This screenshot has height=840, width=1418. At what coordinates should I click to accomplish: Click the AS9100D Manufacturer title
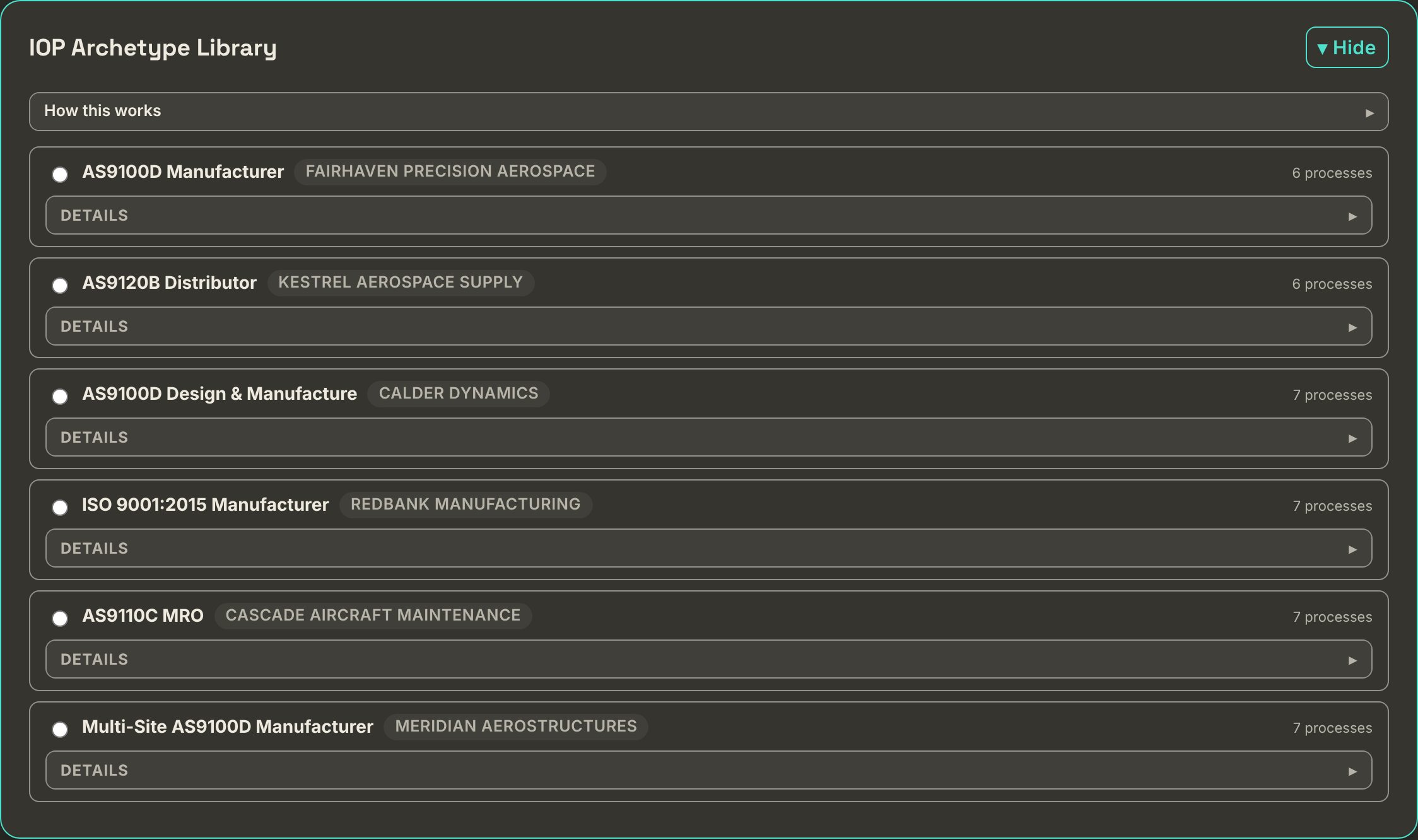coord(183,172)
